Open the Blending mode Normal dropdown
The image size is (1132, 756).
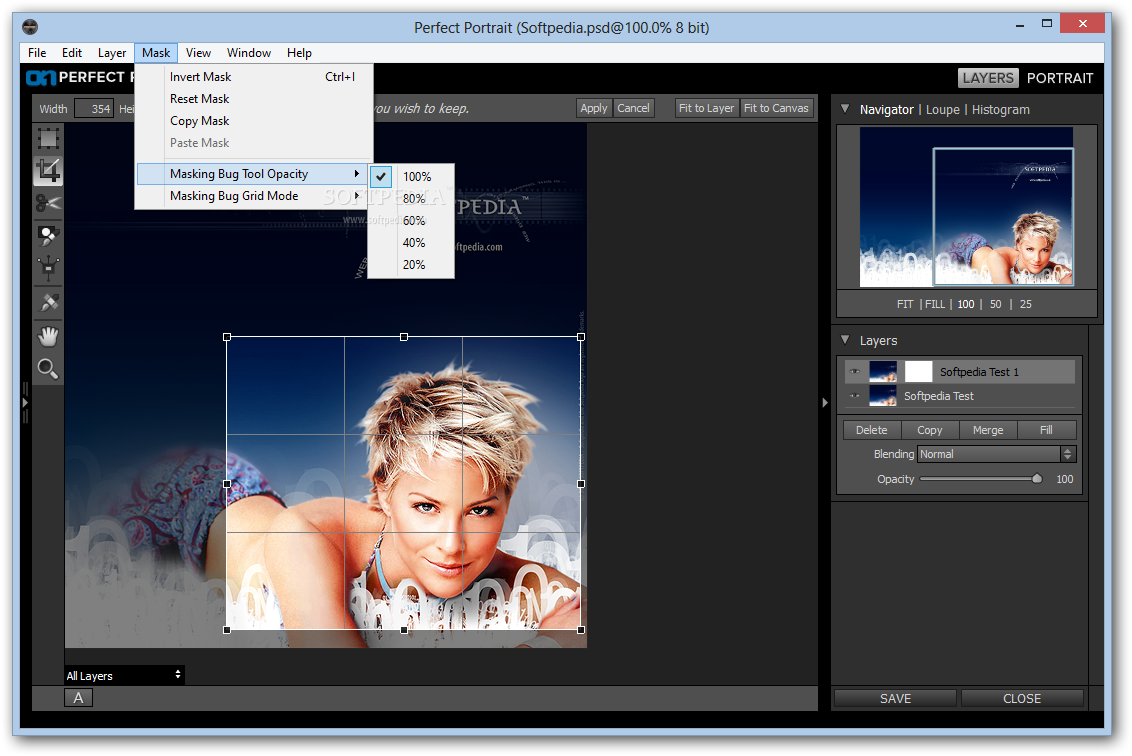[x=996, y=453]
